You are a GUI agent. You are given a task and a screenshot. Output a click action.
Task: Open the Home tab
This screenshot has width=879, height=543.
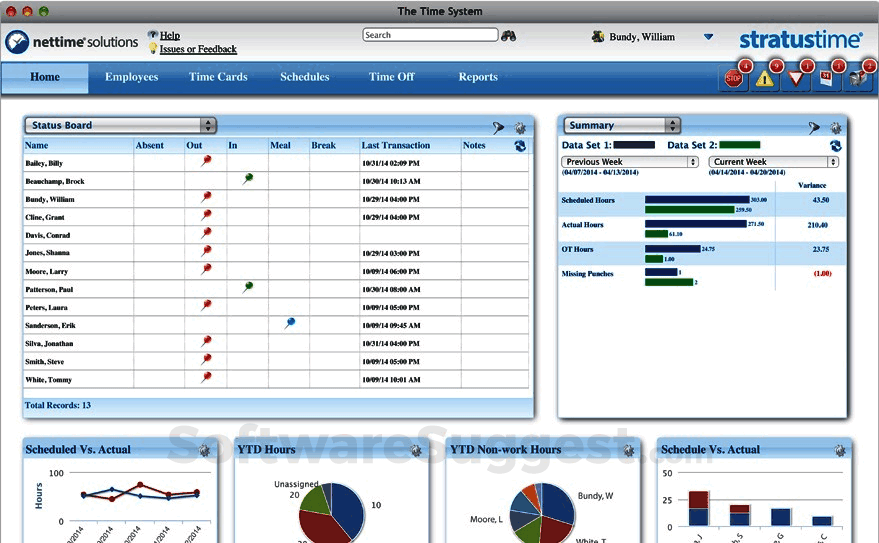click(x=45, y=77)
